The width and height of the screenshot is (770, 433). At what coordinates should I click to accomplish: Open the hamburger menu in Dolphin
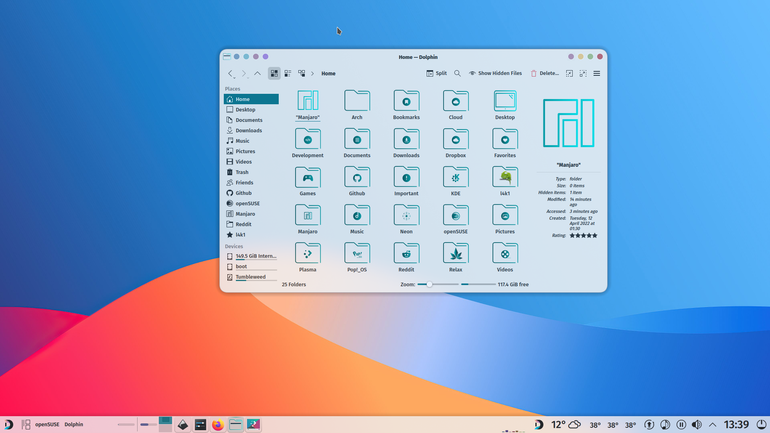tap(597, 74)
